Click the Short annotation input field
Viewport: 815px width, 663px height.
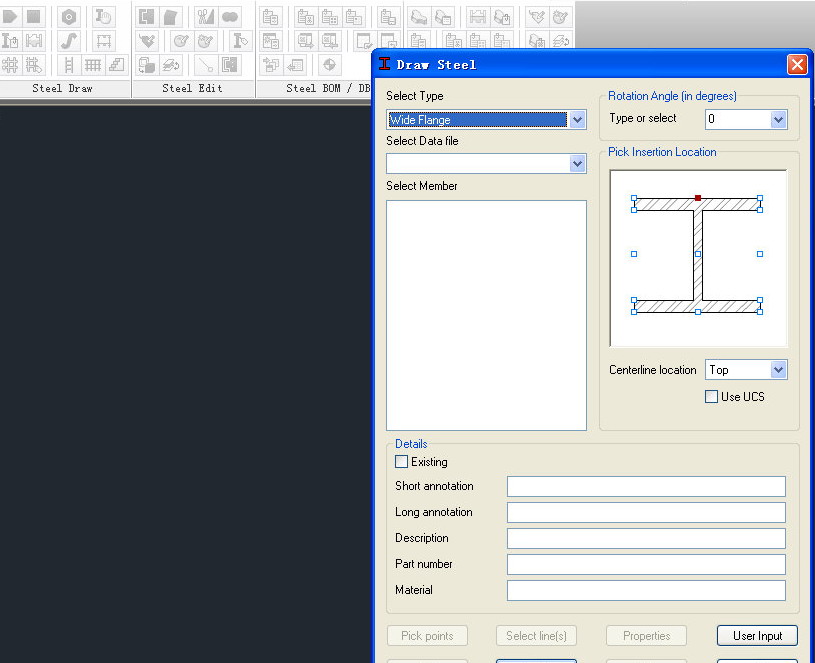[x=646, y=486]
